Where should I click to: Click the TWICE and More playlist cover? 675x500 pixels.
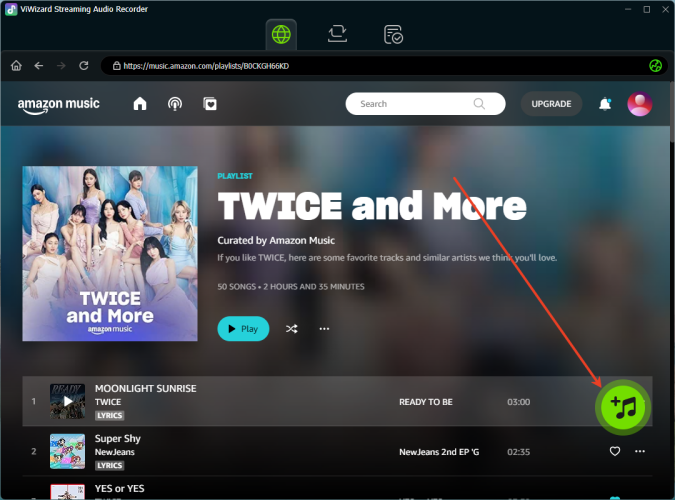[x=110, y=254]
